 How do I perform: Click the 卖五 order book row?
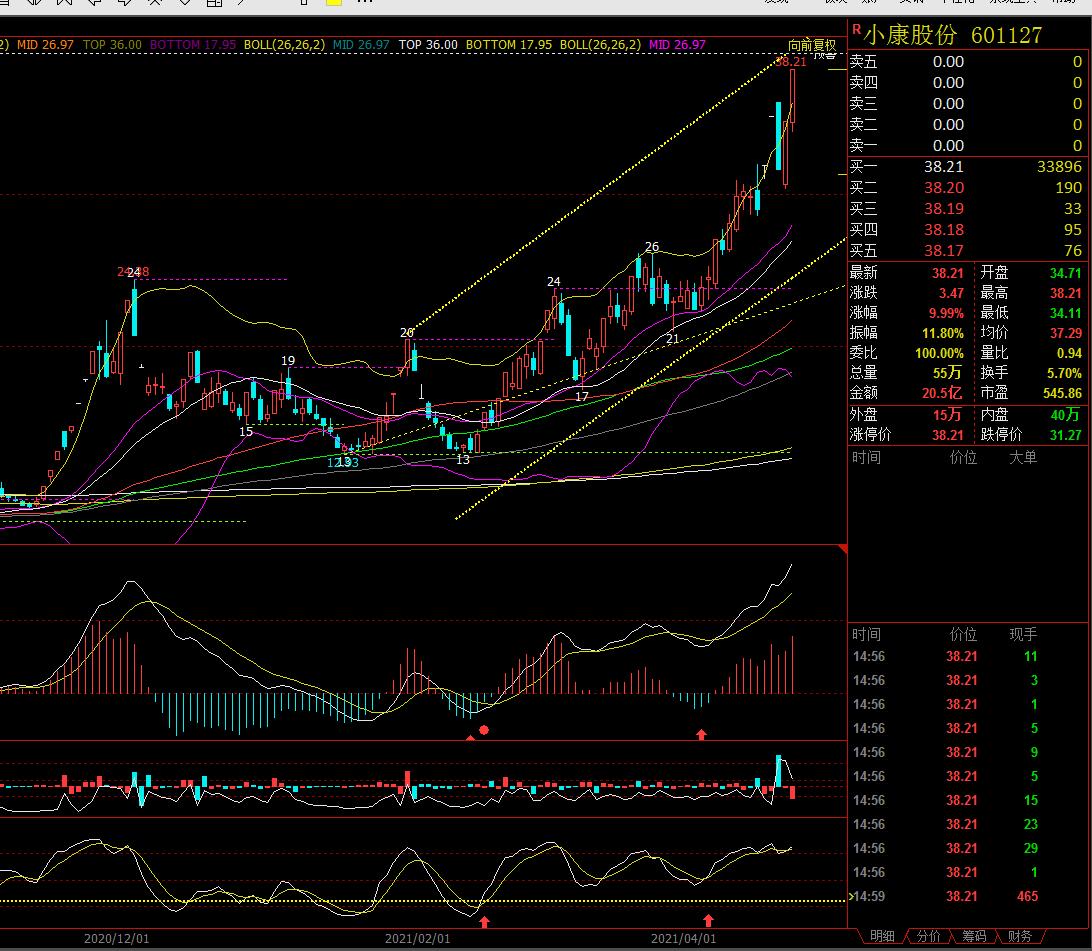point(967,62)
